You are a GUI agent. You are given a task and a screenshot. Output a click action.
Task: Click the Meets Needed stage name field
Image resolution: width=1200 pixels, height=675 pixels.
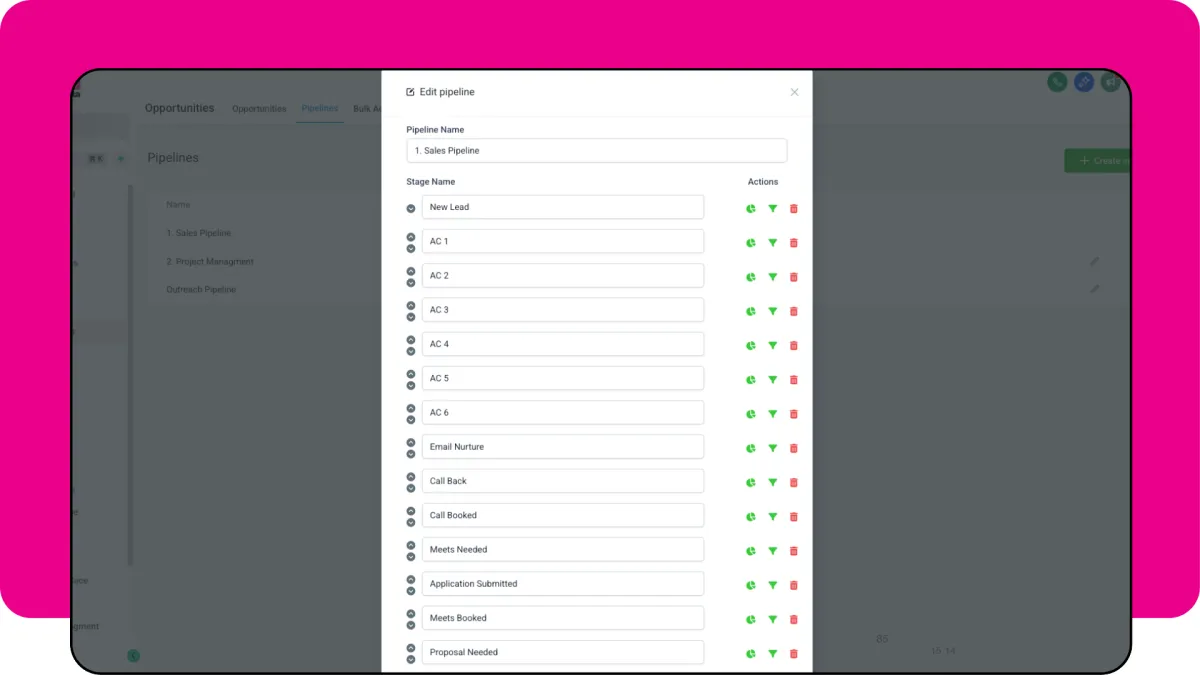pyautogui.click(x=563, y=549)
